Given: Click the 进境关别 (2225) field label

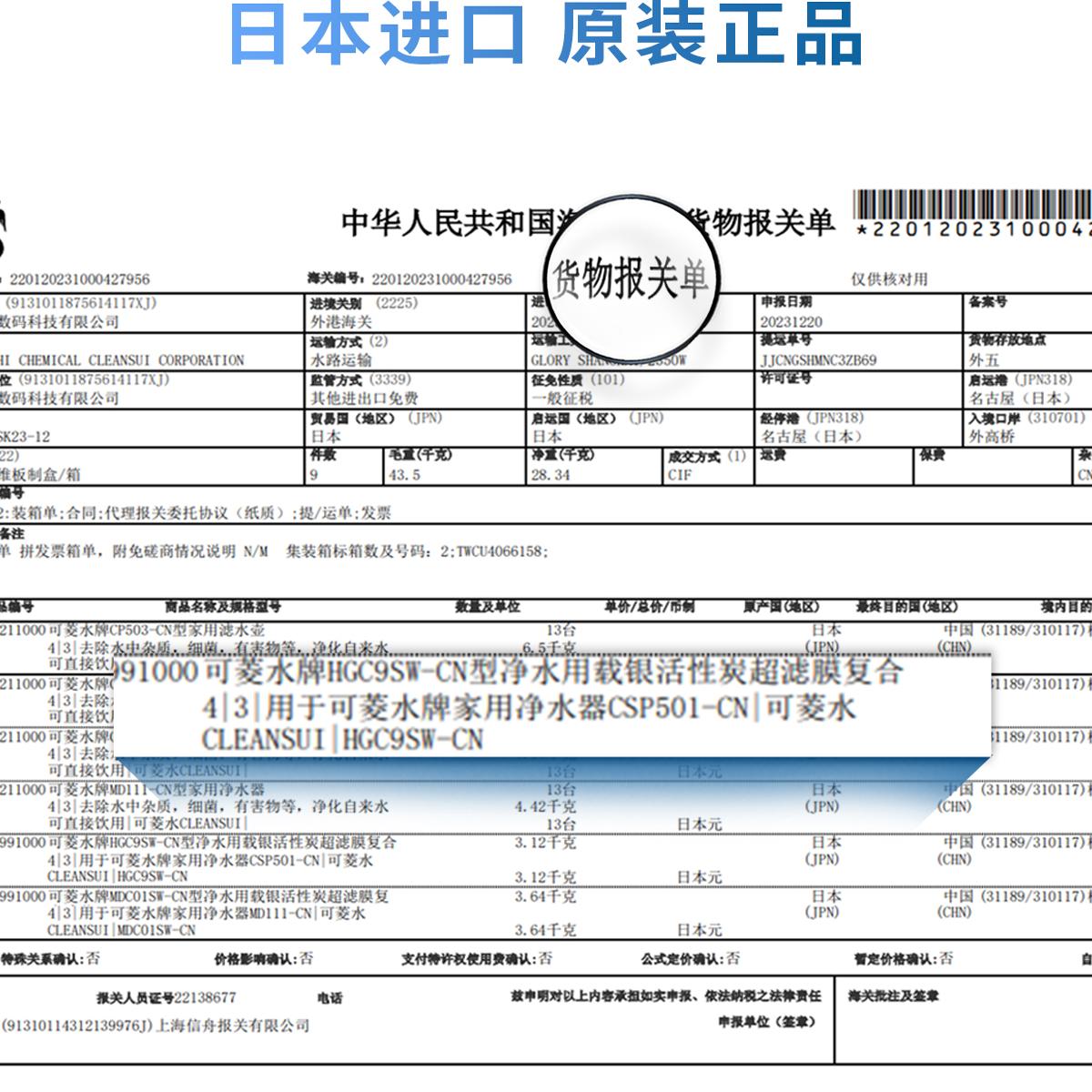Looking at the screenshot, I should 364,303.
